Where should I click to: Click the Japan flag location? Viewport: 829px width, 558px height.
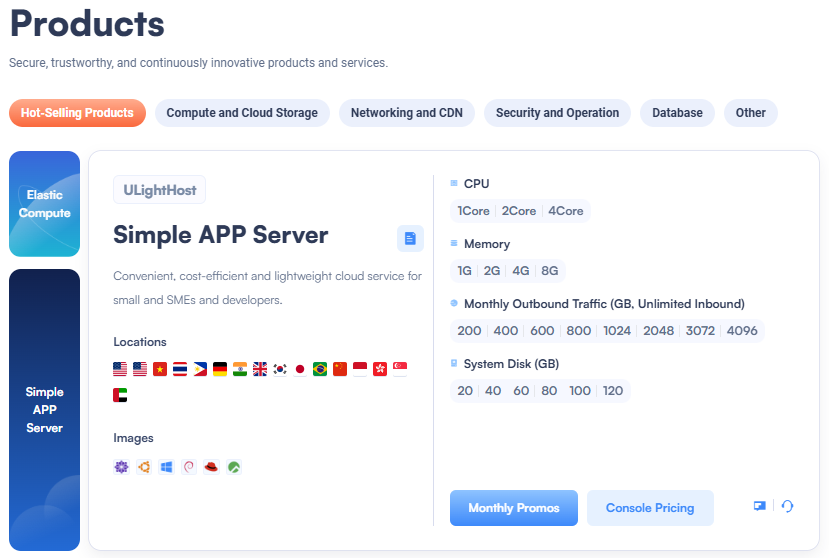click(x=300, y=368)
